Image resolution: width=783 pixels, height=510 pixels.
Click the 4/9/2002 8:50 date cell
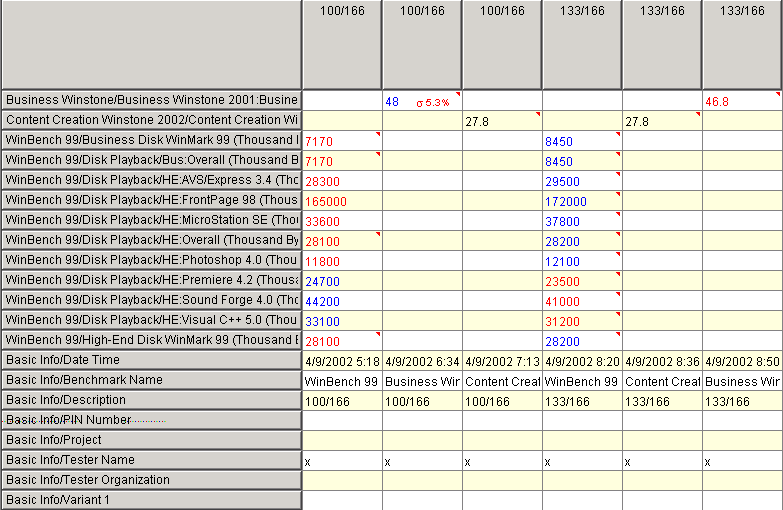tap(742, 361)
